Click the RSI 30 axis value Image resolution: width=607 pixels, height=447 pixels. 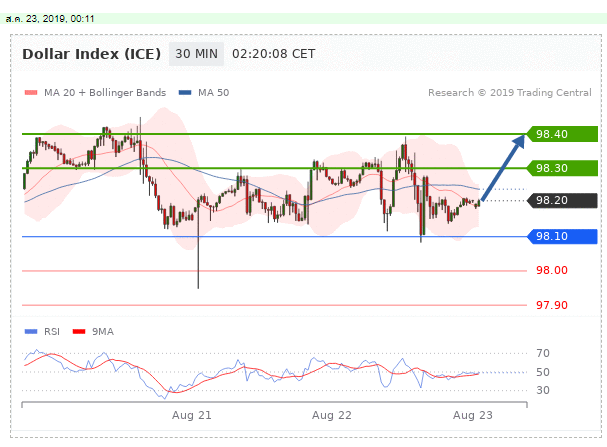tap(543, 390)
